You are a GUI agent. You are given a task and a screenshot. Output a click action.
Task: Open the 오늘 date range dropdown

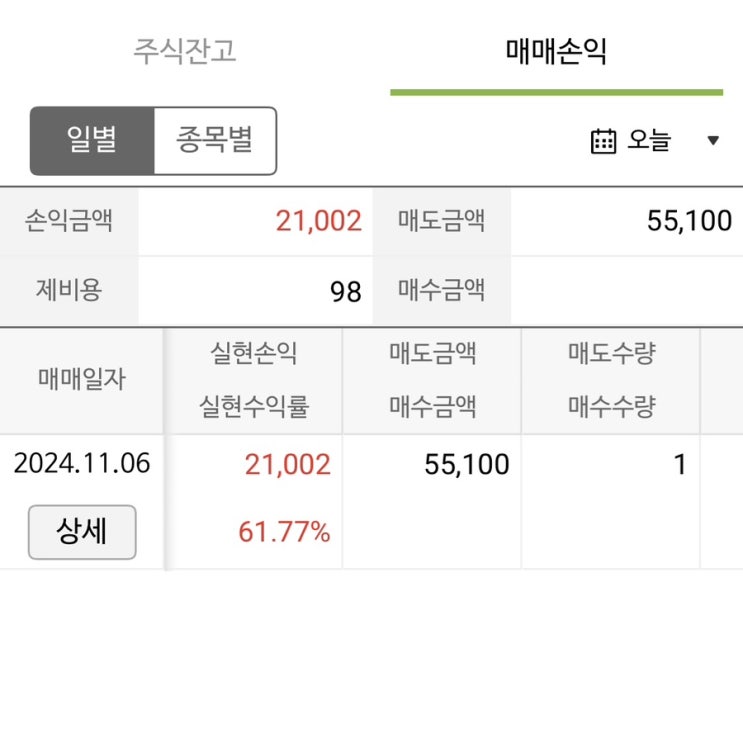[x=649, y=141]
